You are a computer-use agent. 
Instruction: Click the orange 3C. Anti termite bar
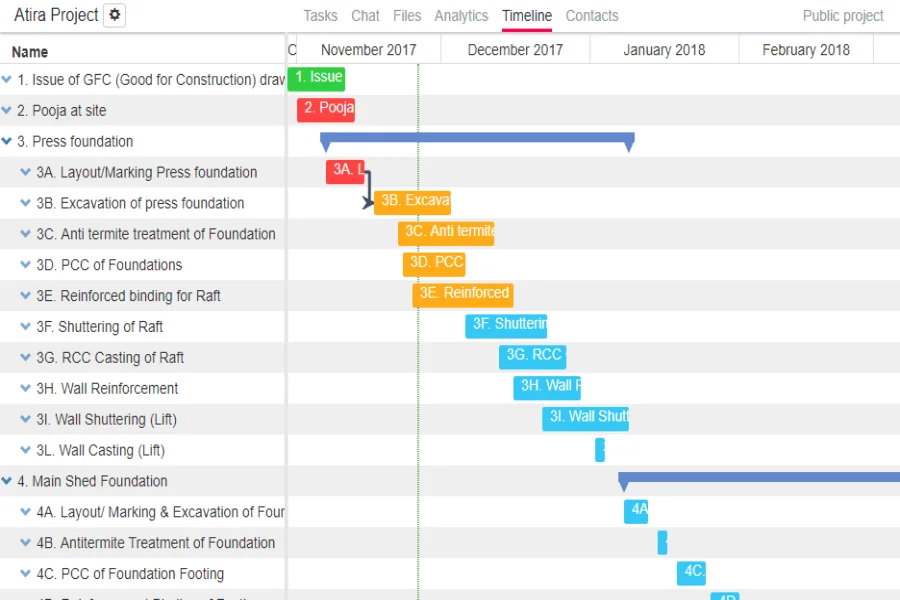click(x=446, y=232)
